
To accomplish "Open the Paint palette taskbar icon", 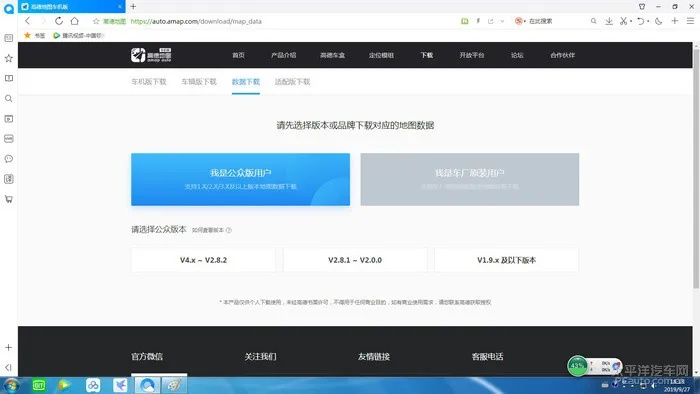I will click(x=175, y=385).
